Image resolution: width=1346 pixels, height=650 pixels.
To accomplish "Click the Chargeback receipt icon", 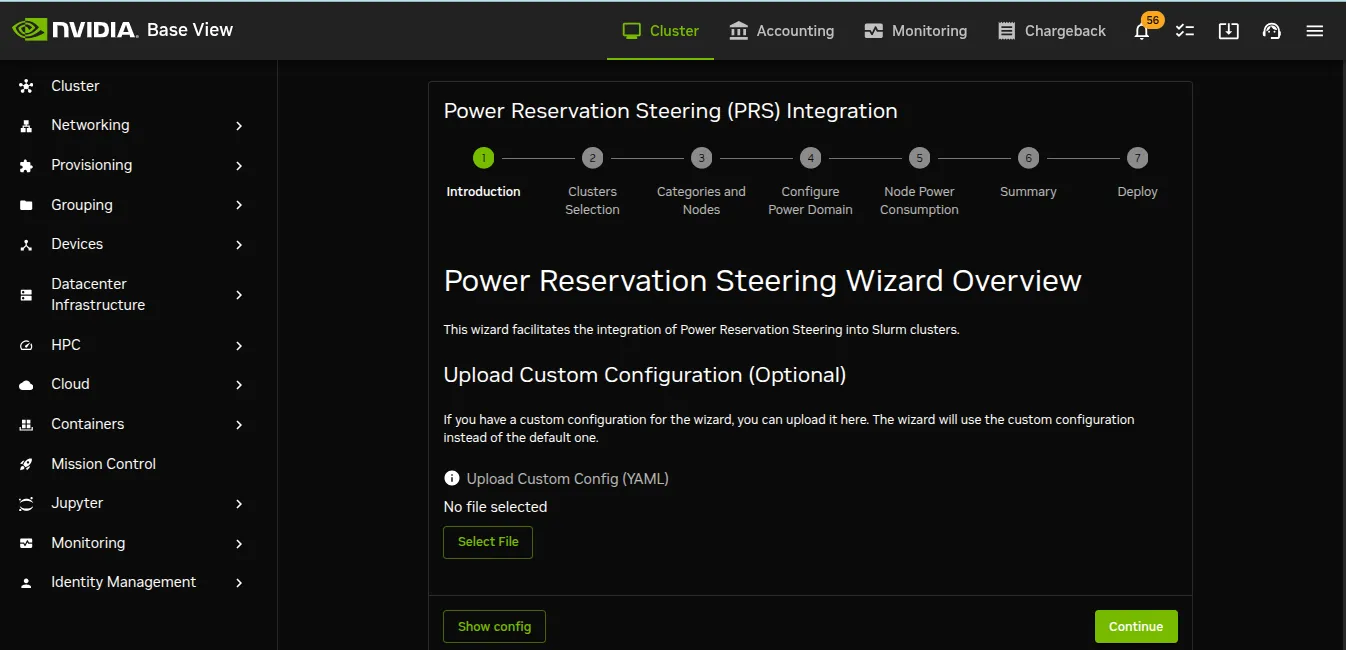I will 1007,31.
